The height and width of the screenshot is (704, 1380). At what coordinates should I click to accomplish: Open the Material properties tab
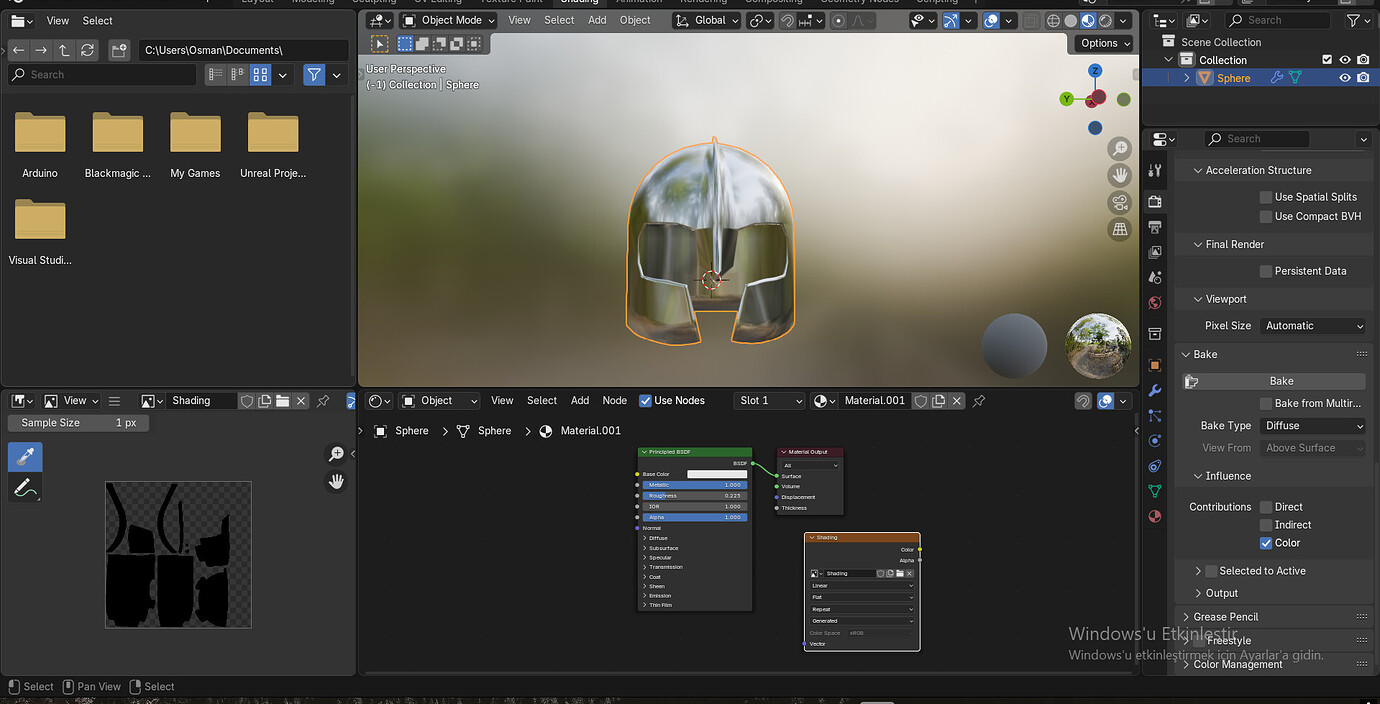1155,516
